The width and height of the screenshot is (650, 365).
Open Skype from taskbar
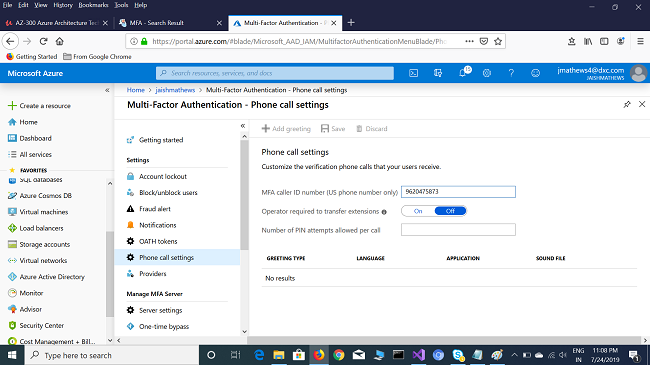(458, 355)
